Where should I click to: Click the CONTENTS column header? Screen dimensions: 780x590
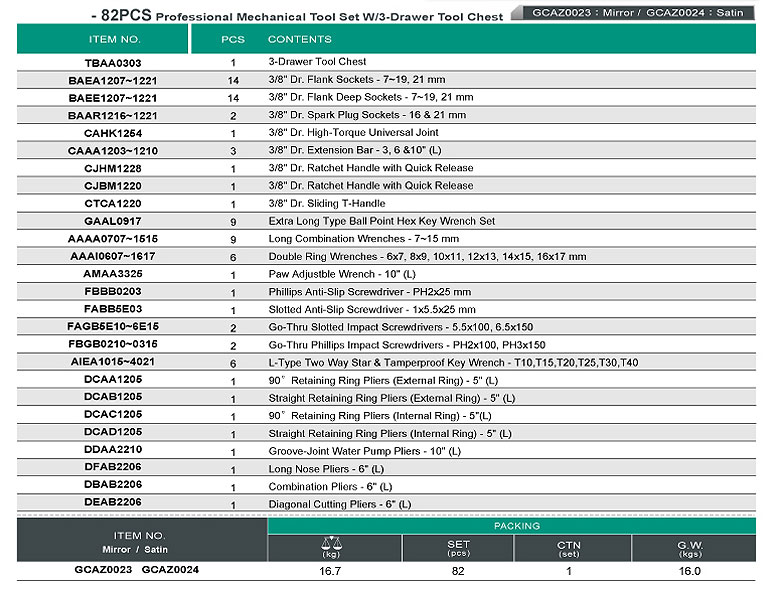(x=299, y=39)
